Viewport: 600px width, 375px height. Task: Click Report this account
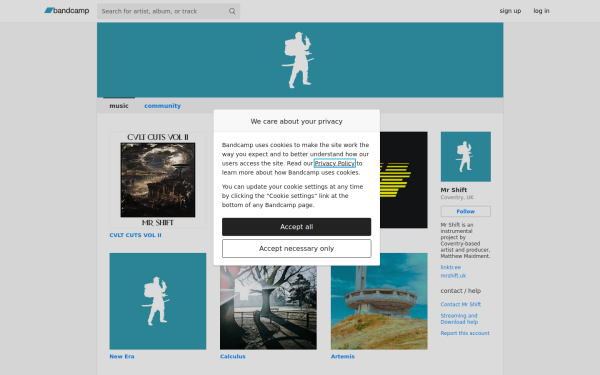pyautogui.click(x=465, y=333)
